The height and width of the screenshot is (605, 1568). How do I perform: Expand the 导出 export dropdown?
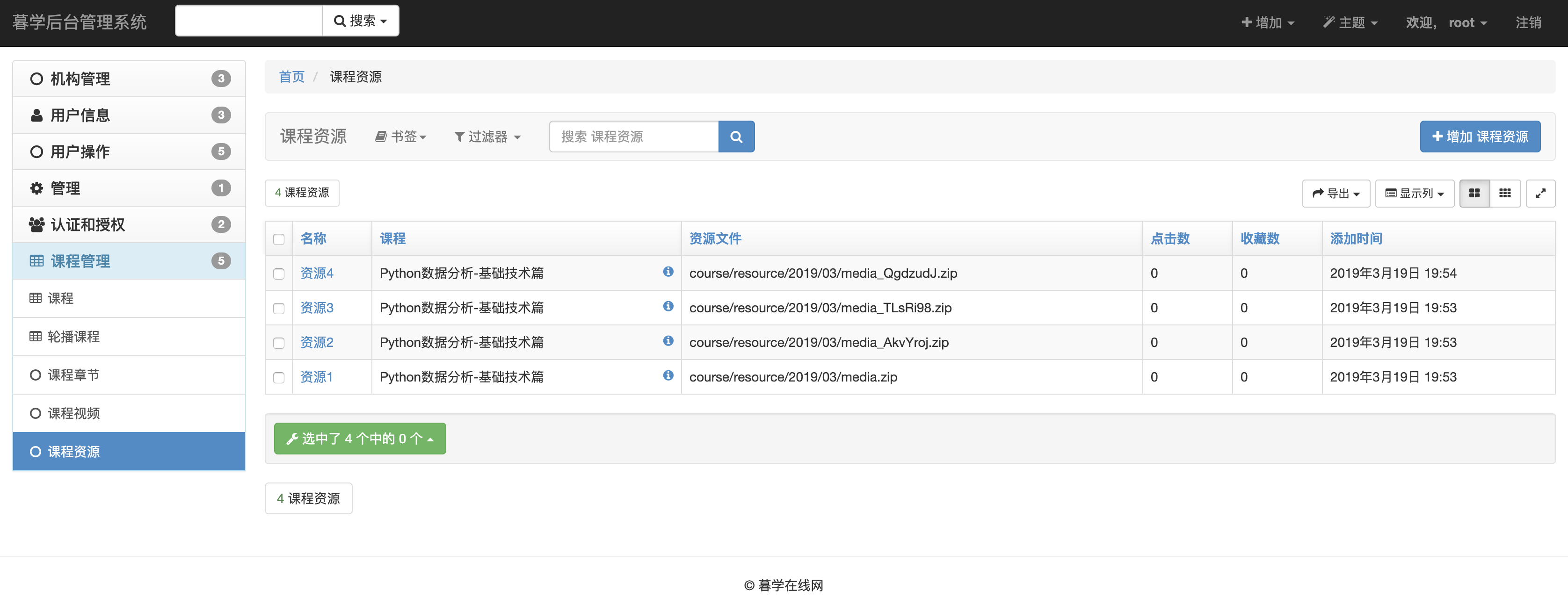[1336, 194]
